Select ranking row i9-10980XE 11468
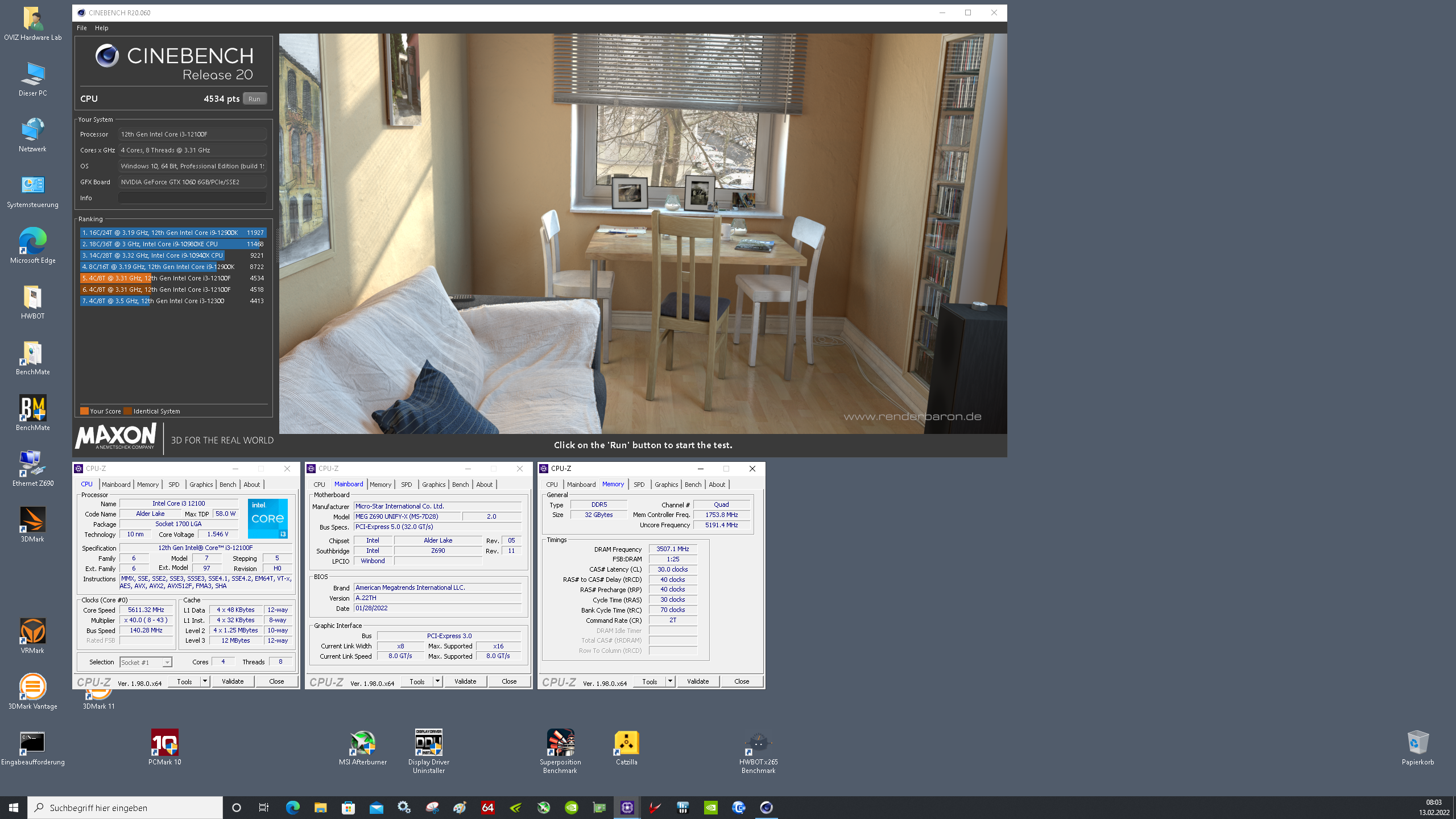The height and width of the screenshot is (819, 1456). (x=173, y=244)
